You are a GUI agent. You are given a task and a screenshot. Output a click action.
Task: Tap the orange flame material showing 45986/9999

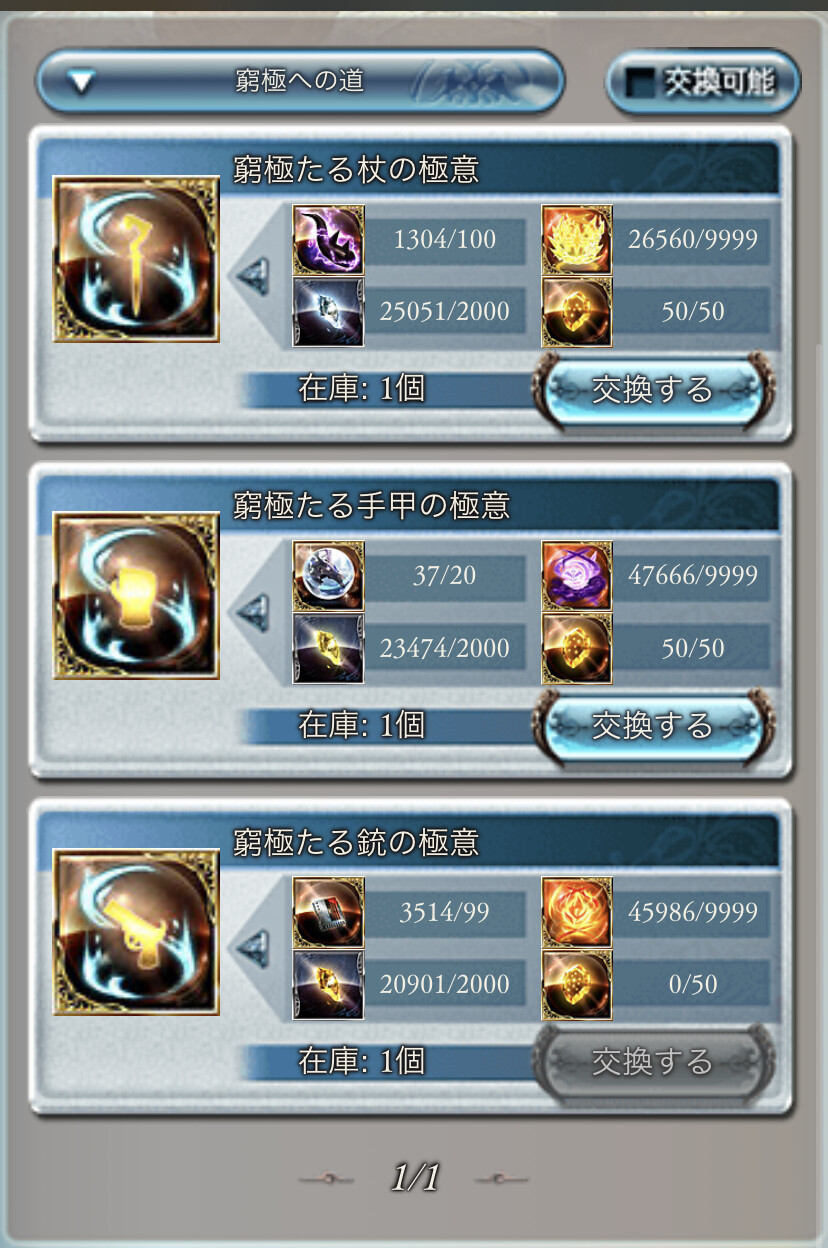(x=577, y=912)
